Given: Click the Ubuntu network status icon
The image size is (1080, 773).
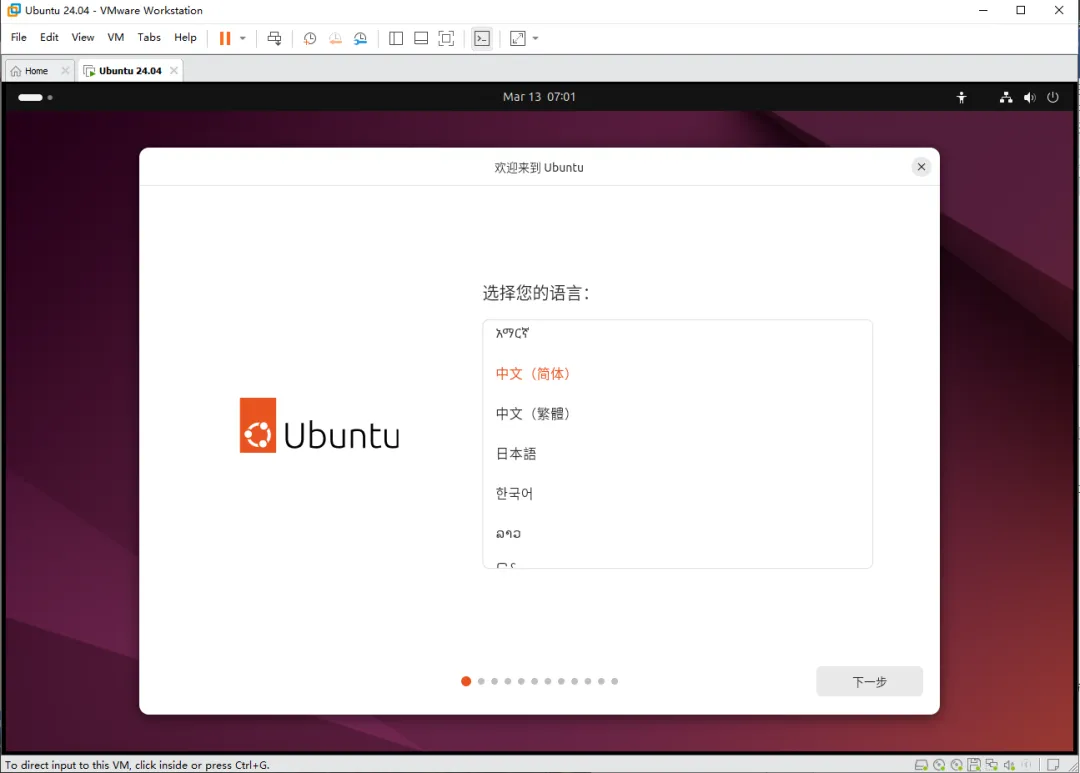Looking at the screenshot, I should [1006, 98].
